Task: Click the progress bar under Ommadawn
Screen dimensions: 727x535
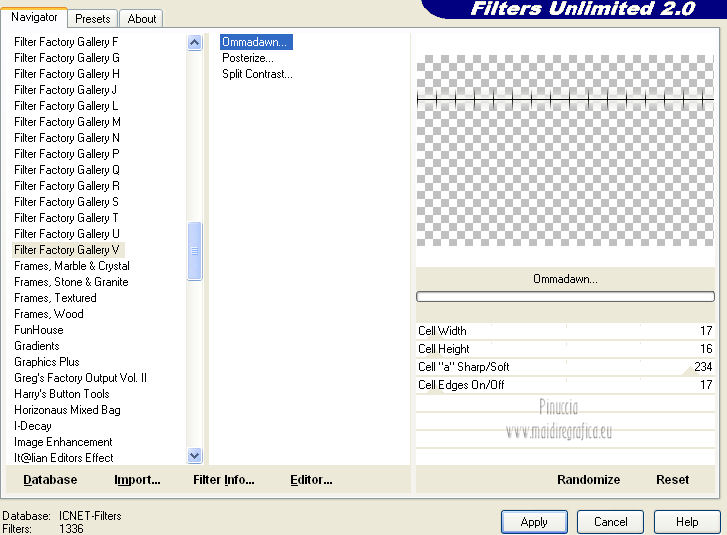Action: (x=565, y=297)
